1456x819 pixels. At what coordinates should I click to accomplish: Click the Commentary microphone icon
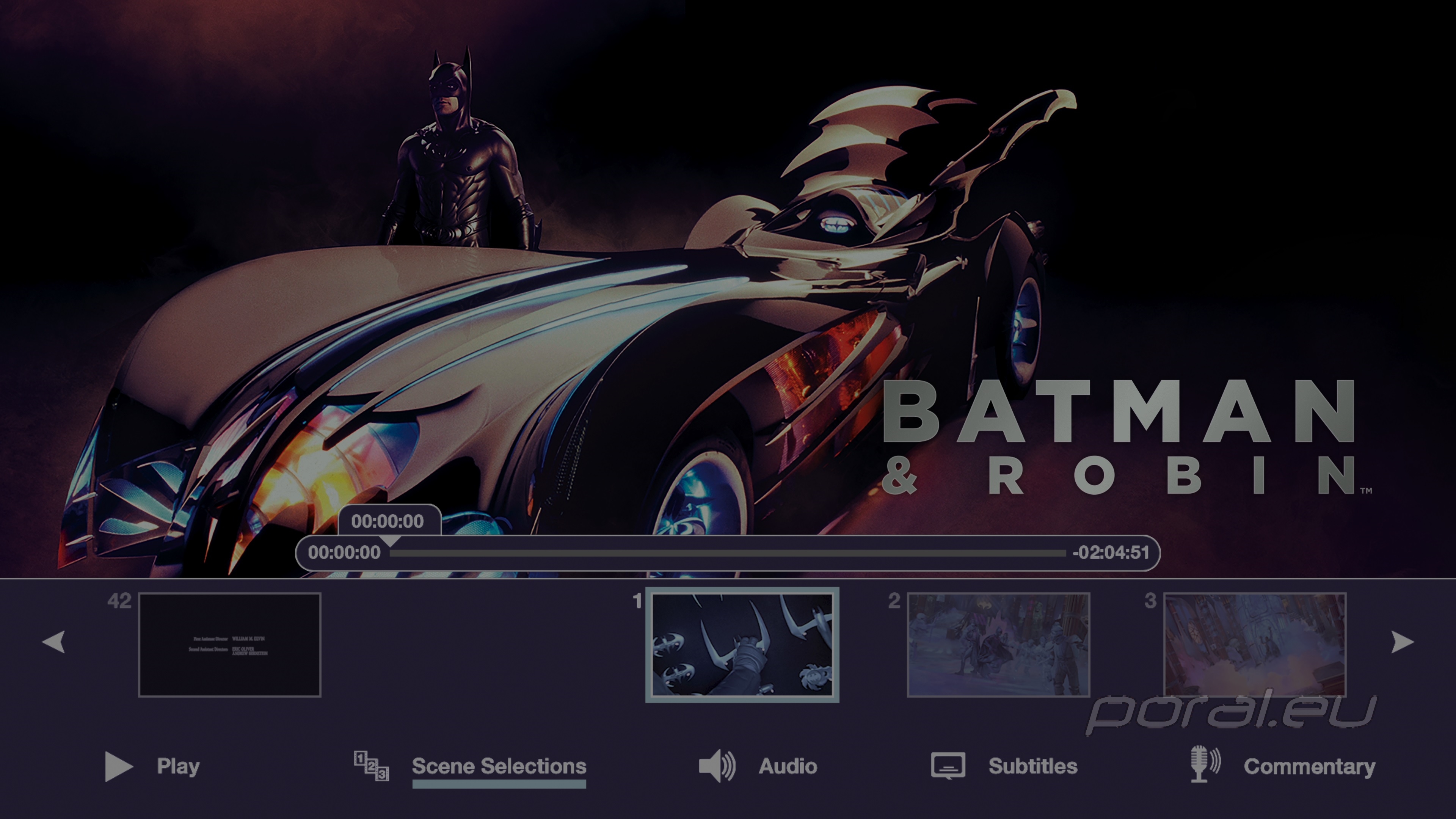[x=1205, y=764]
